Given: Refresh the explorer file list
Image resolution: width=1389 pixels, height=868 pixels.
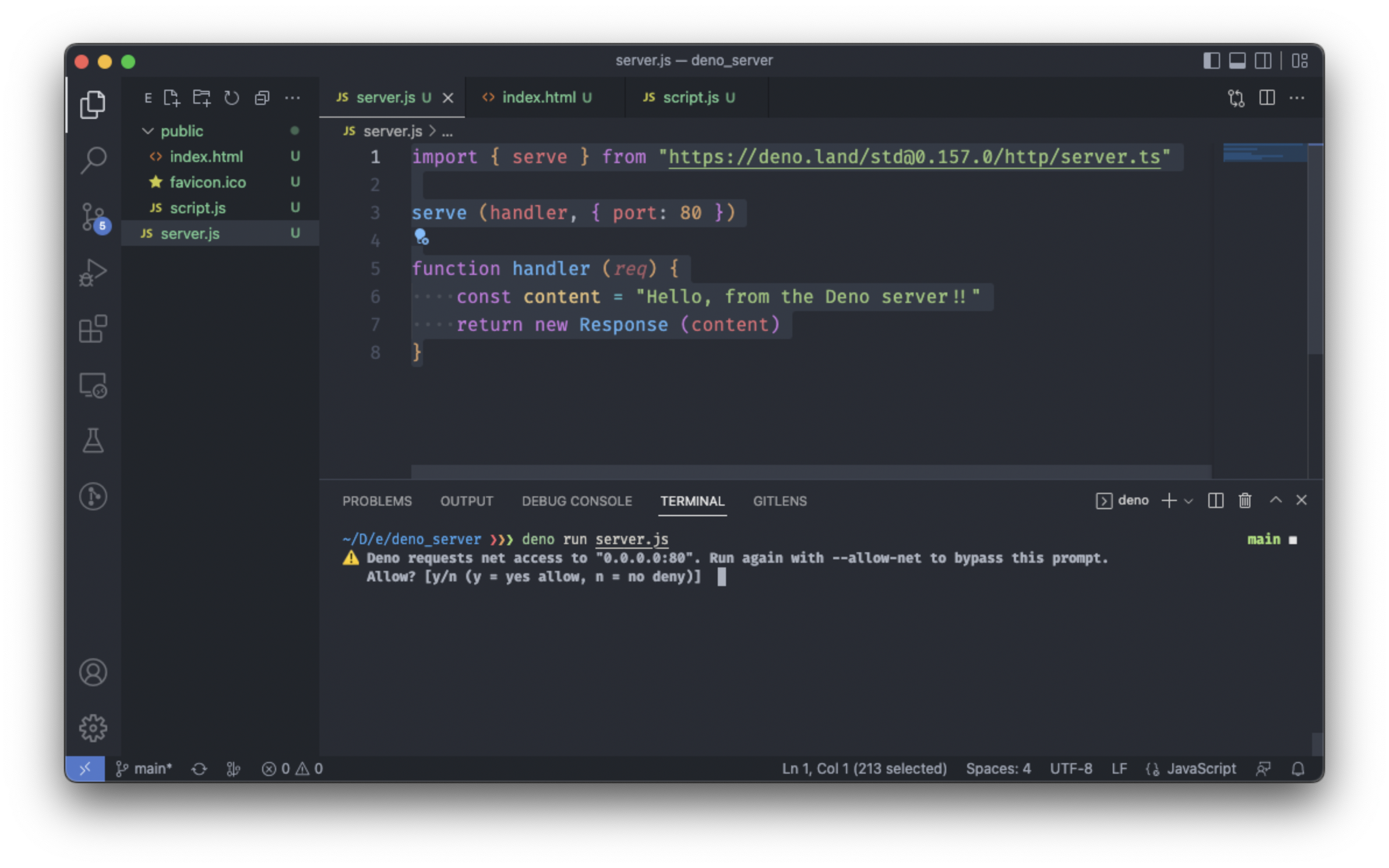Looking at the screenshot, I should tap(232, 98).
